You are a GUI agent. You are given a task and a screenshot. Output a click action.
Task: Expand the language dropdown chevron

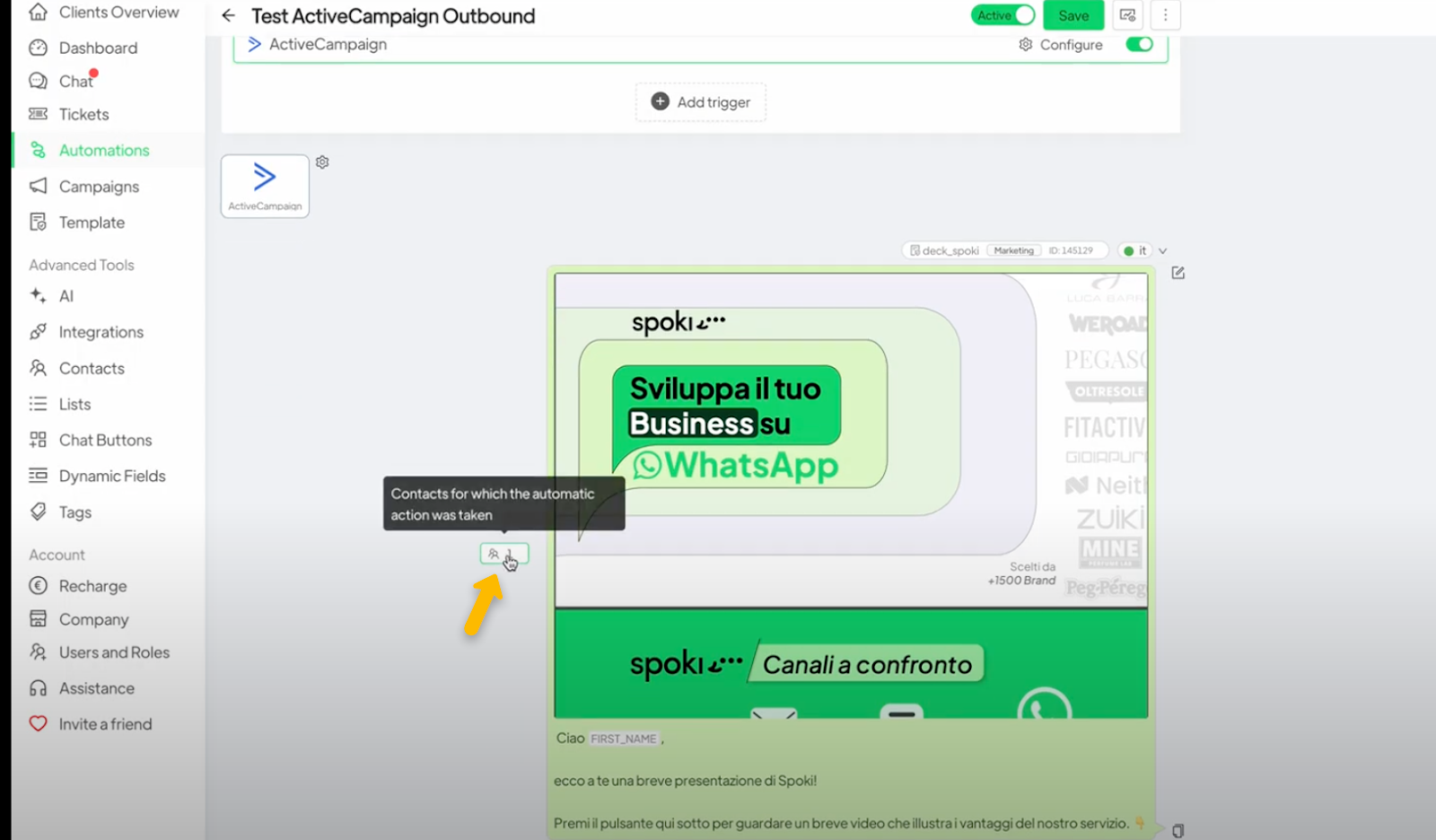tap(1162, 251)
